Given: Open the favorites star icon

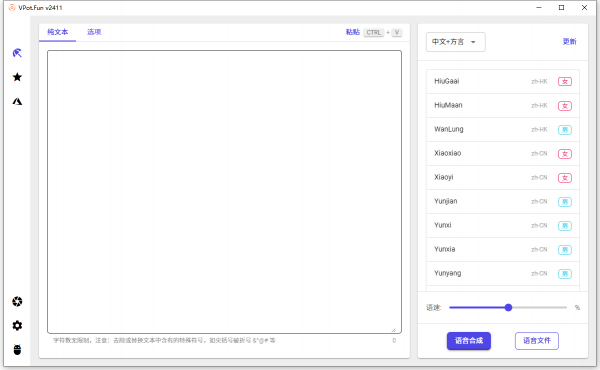Looking at the screenshot, I should tap(17, 77).
